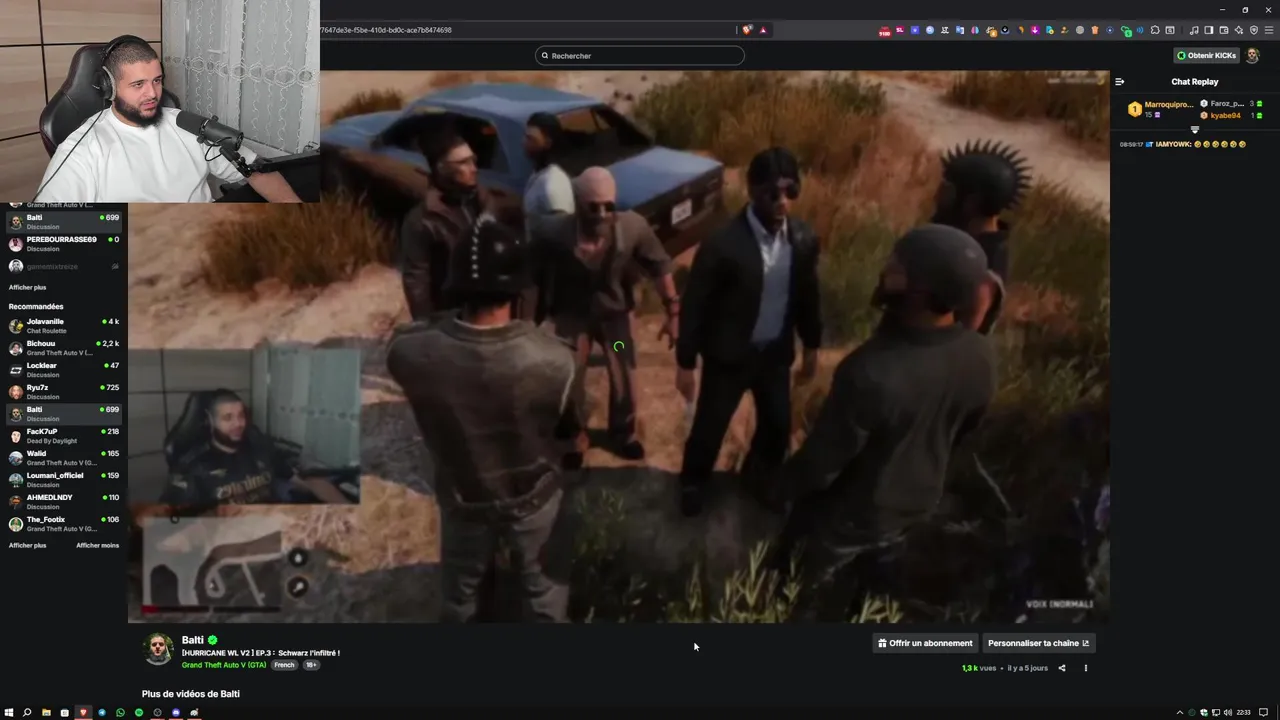Expand recommended list via lower Afficher plus
Screen dimensions: 1280x720
click(27, 545)
